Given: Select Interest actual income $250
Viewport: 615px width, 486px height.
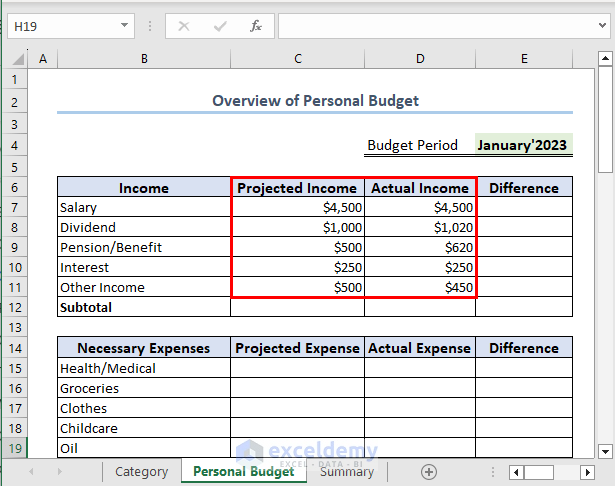Looking at the screenshot, I should click(420, 267).
